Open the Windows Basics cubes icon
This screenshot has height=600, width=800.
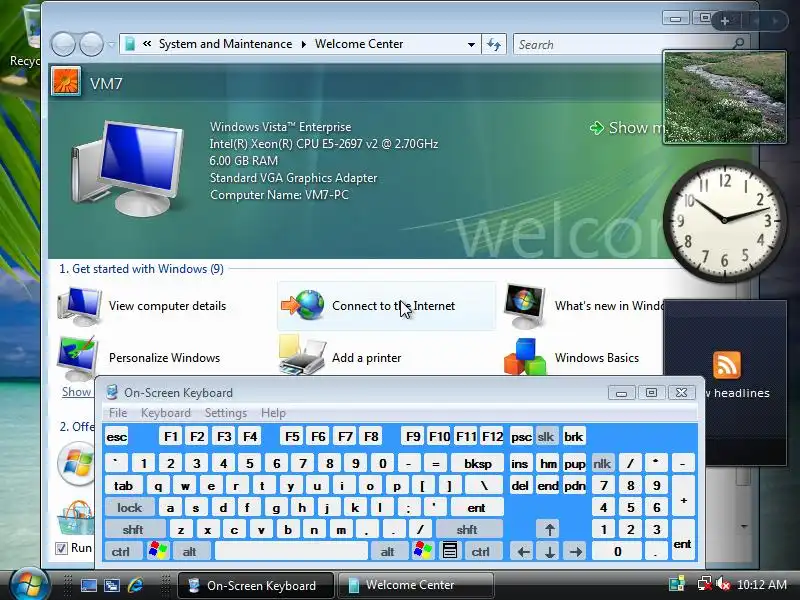click(x=524, y=356)
